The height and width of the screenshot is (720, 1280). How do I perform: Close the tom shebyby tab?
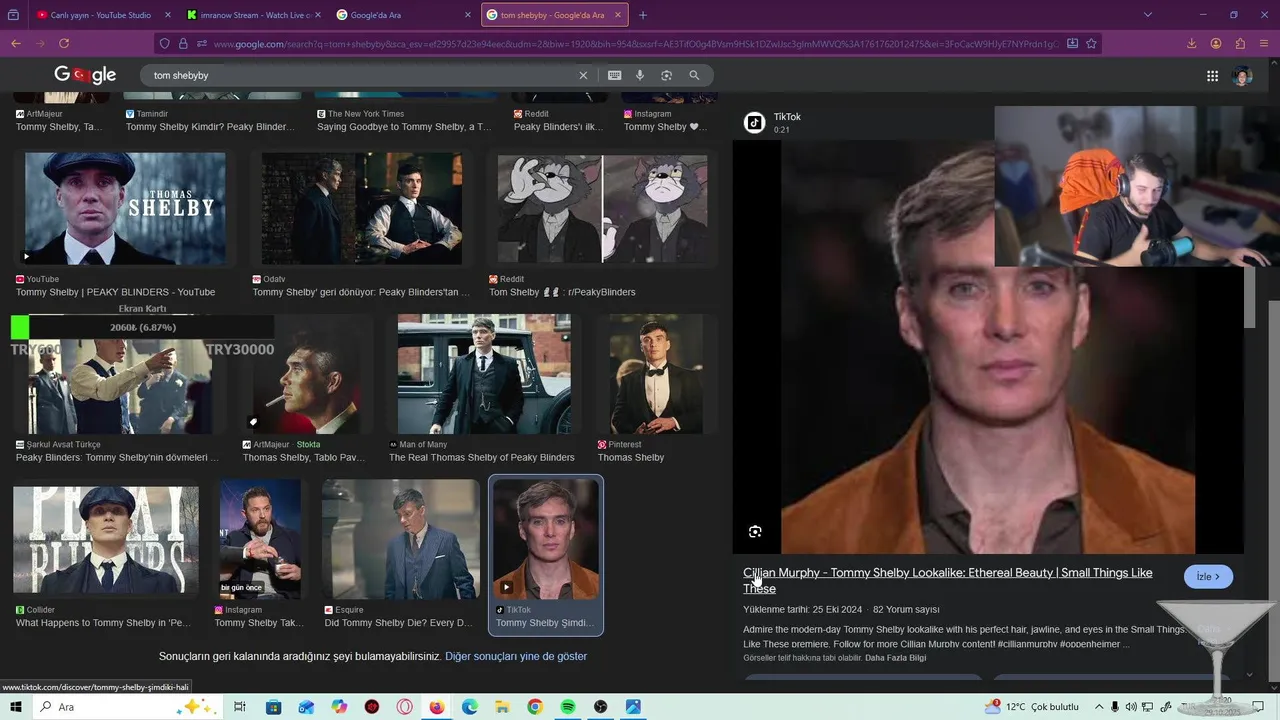tap(618, 15)
